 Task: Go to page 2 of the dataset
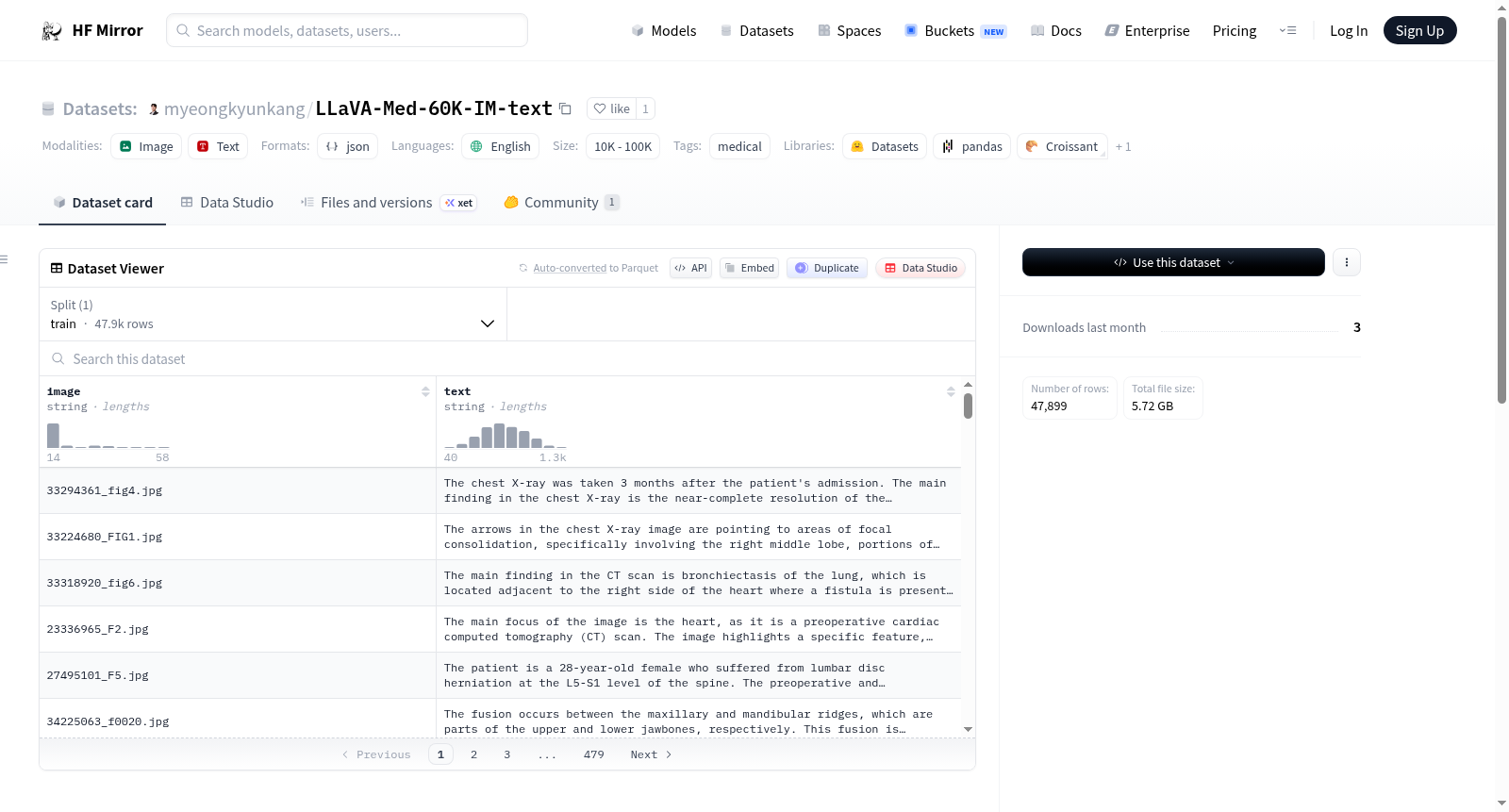[473, 754]
